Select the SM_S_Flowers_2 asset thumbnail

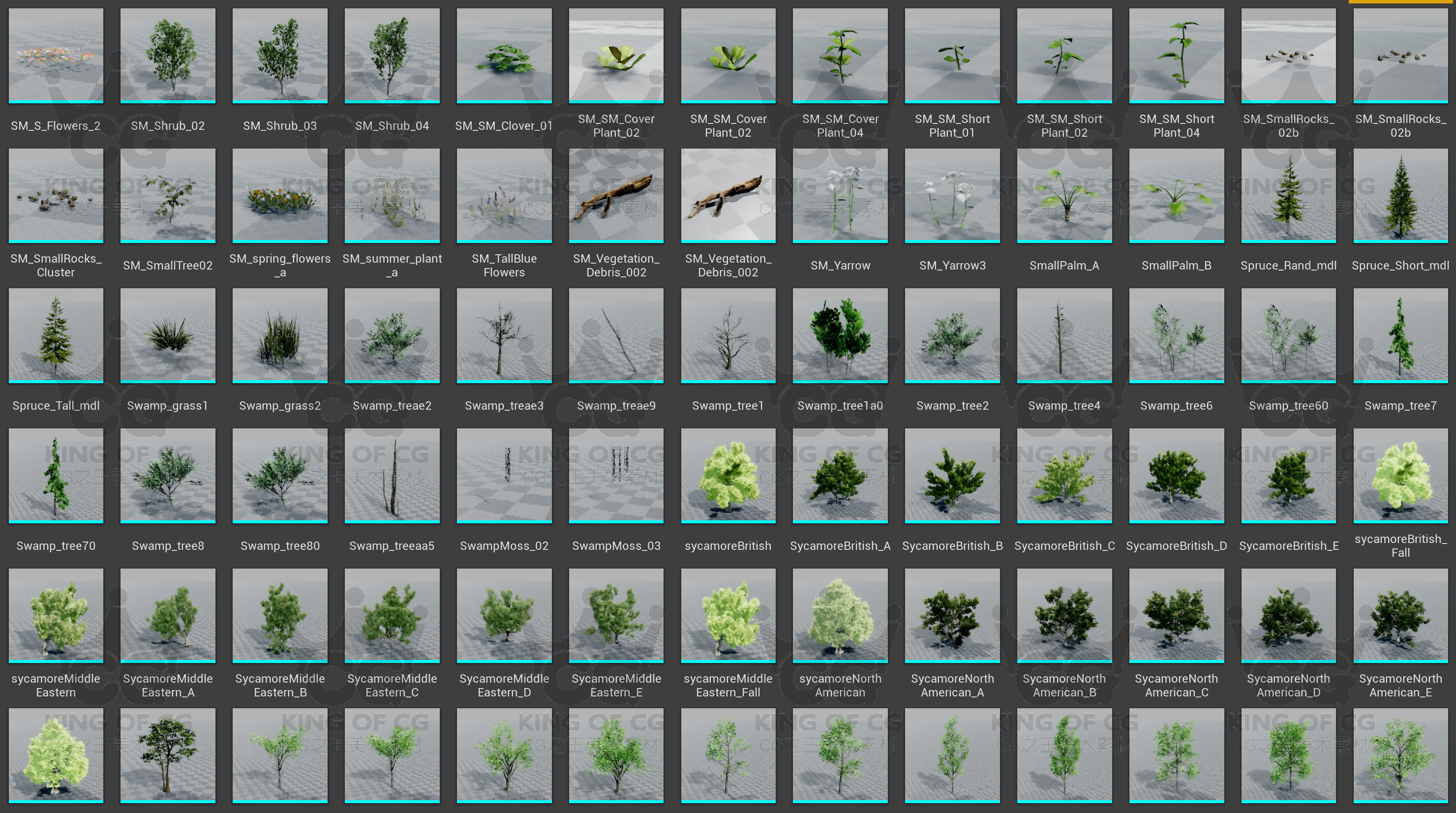[56, 56]
